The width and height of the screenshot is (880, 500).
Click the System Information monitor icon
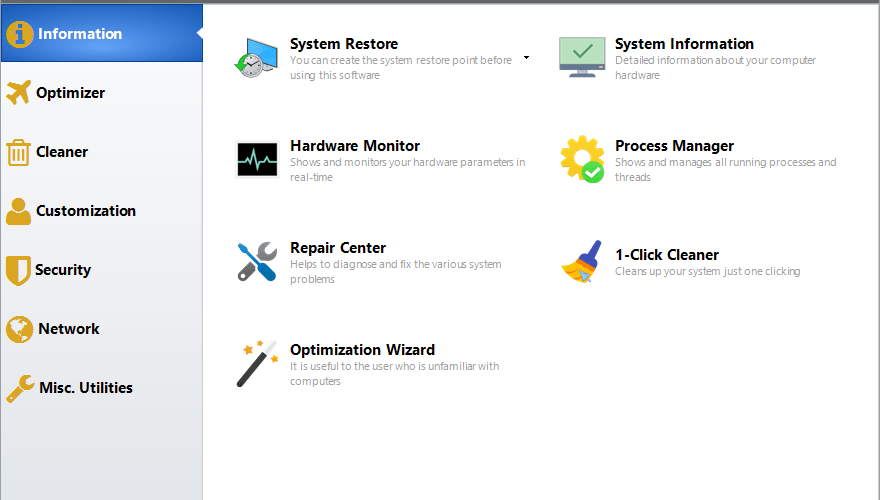coord(582,57)
